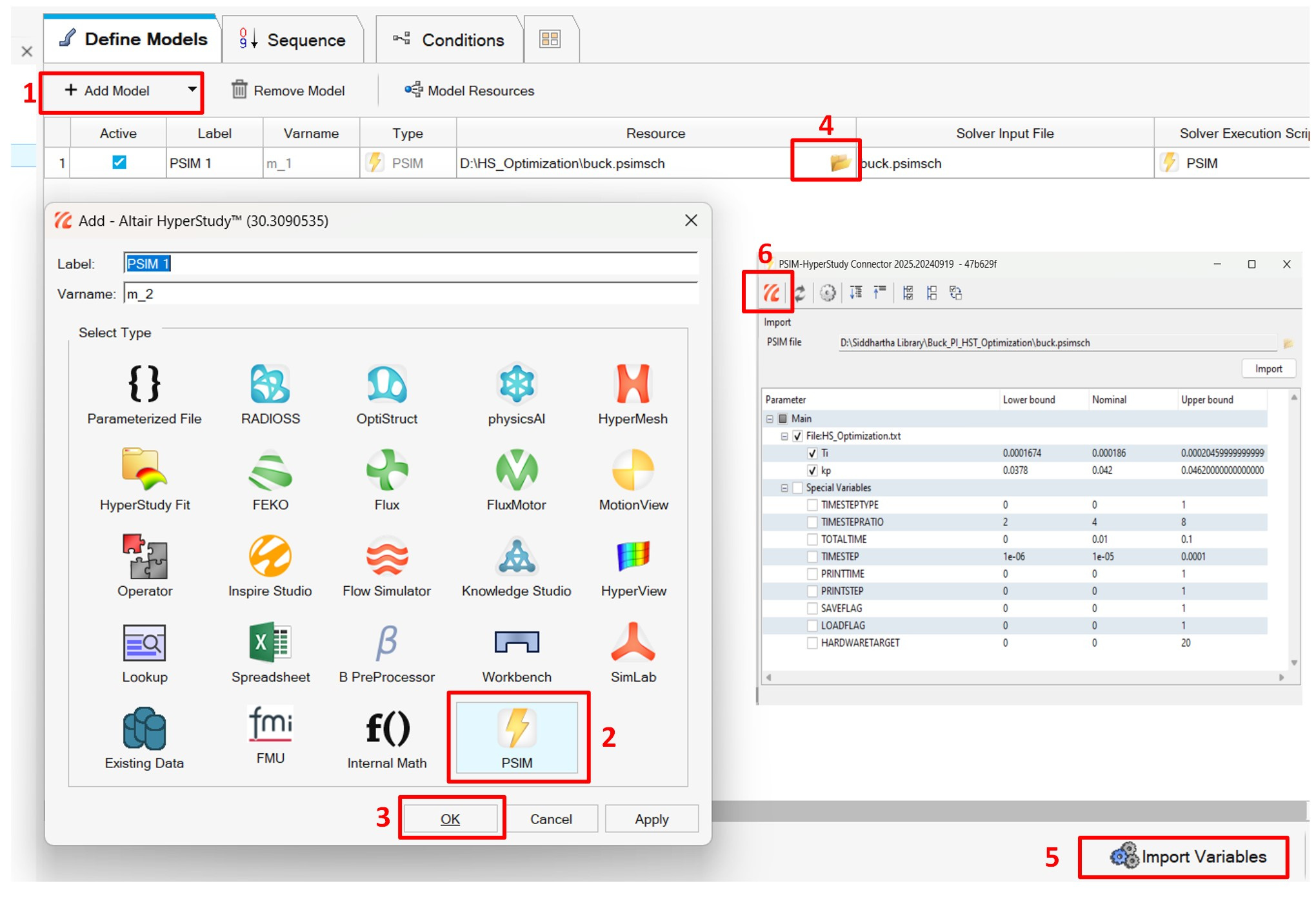Screen dimensions: 1316x897
Task: Open Model Resources
Action: (x=469, y=90)
